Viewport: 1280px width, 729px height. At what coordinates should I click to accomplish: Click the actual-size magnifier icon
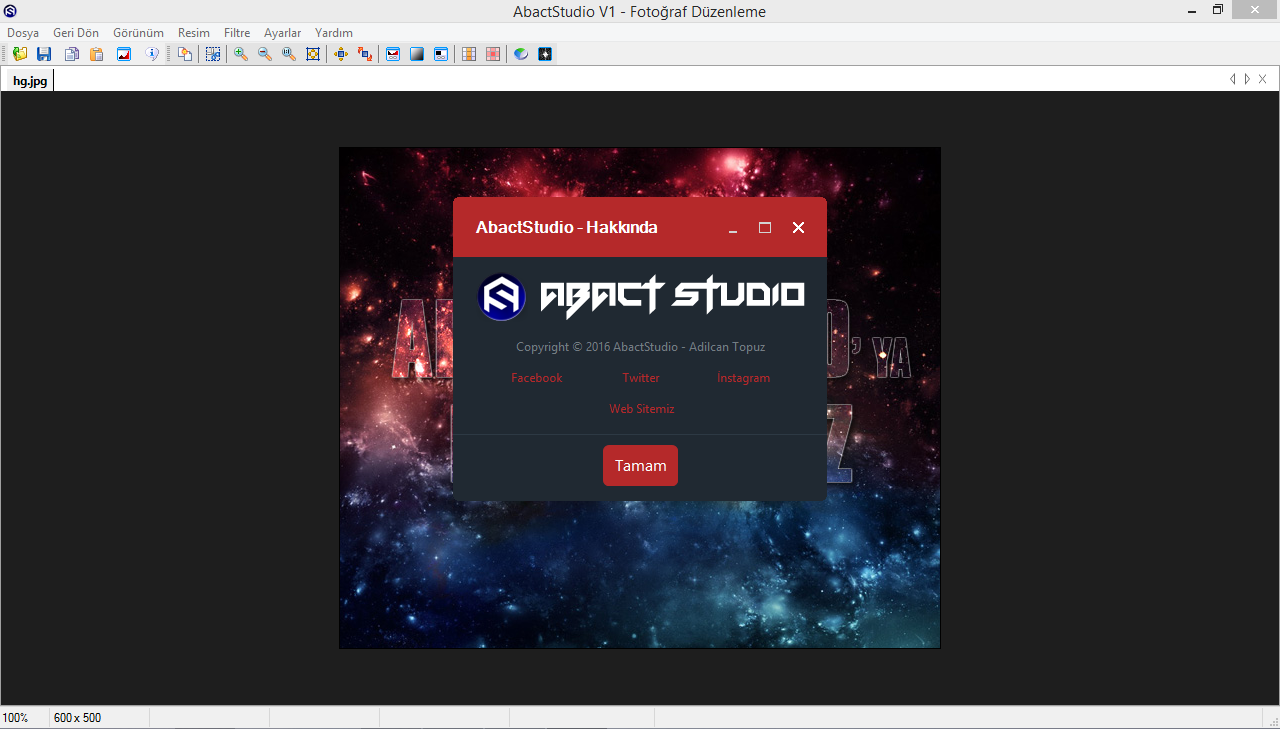(x=289, y=54)
